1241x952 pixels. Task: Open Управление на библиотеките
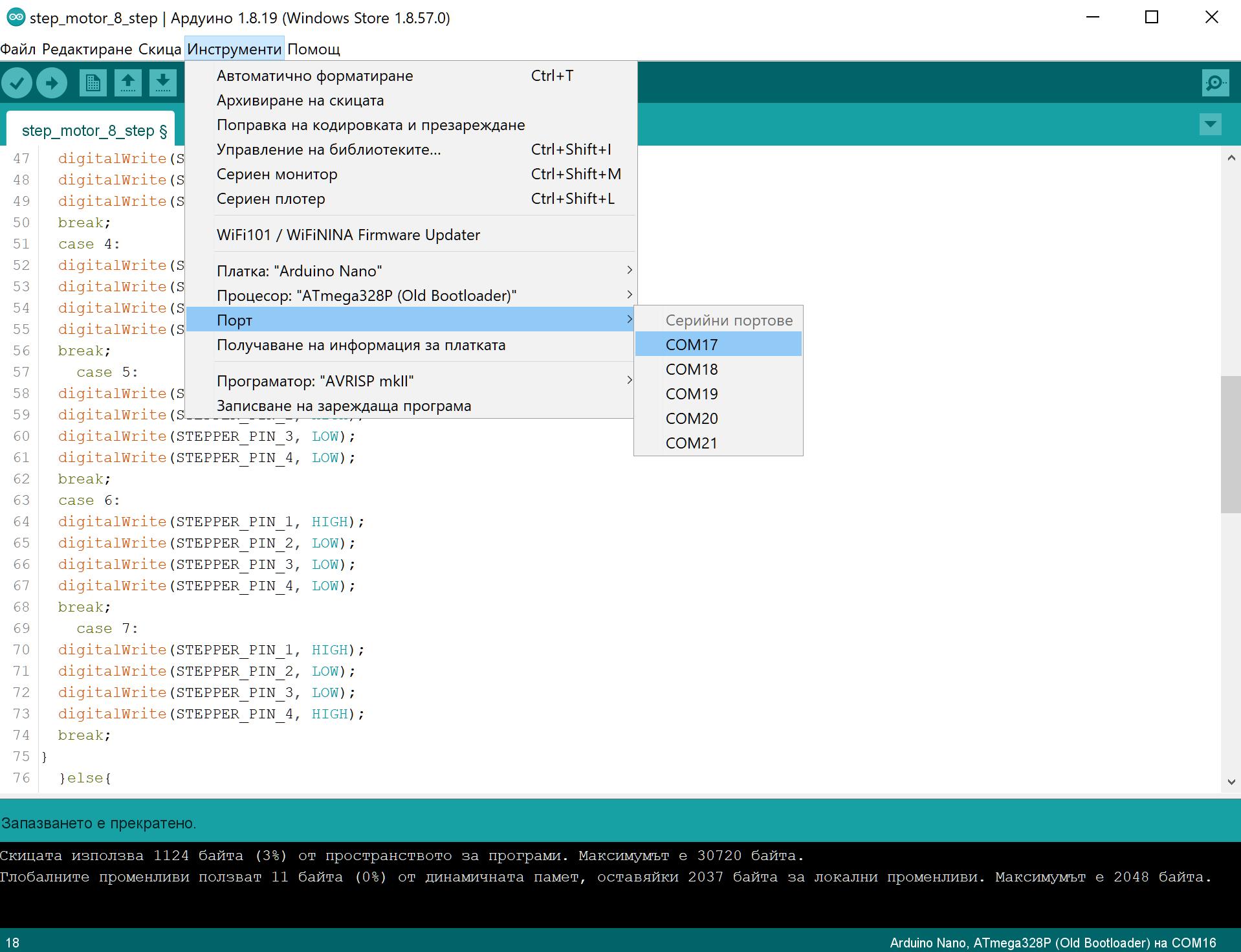410,149
